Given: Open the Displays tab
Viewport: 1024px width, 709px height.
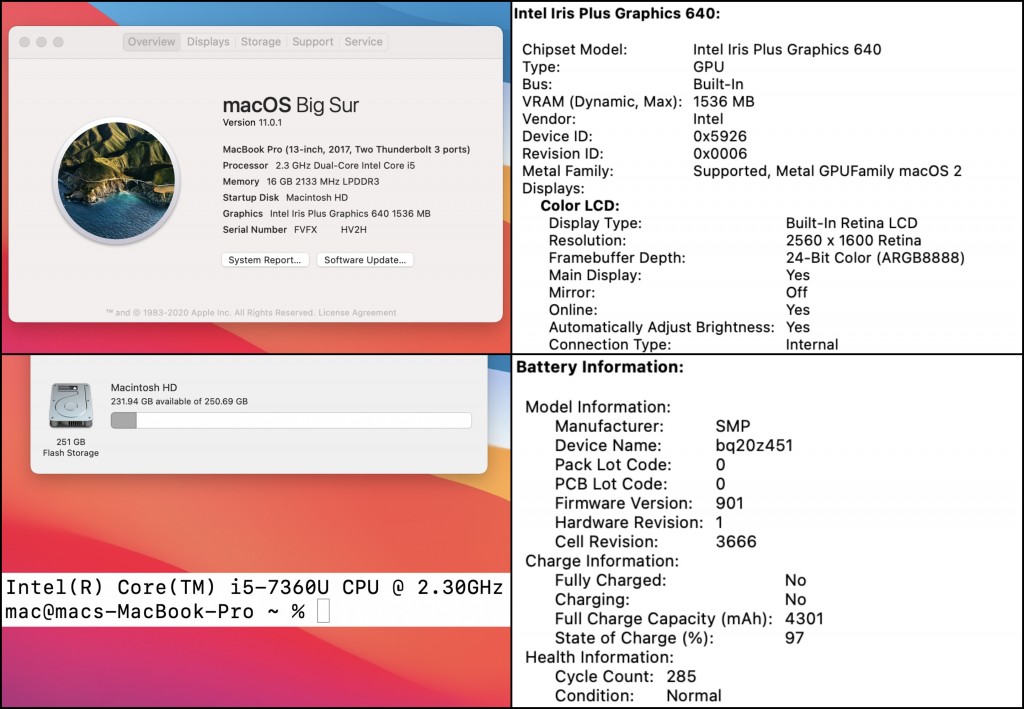Looking at the screenshot, I should 208,42.
